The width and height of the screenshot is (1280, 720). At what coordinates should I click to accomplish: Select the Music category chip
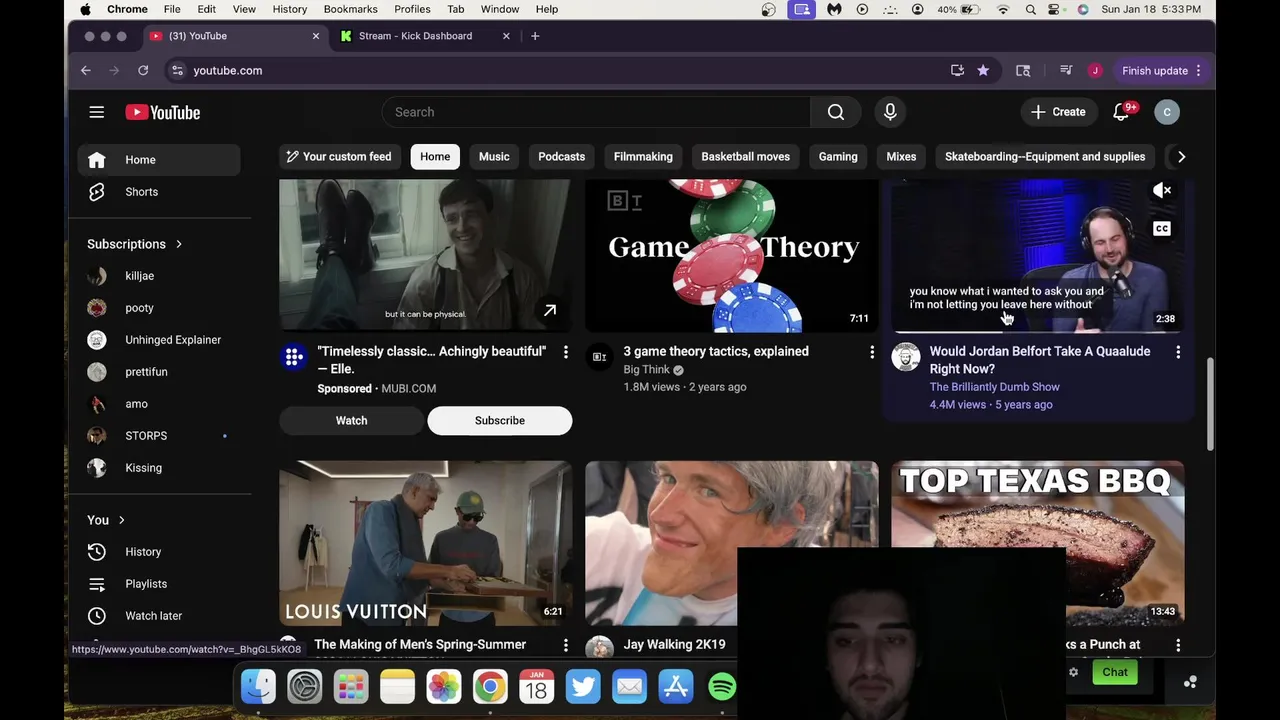click(x=494, y=157)
